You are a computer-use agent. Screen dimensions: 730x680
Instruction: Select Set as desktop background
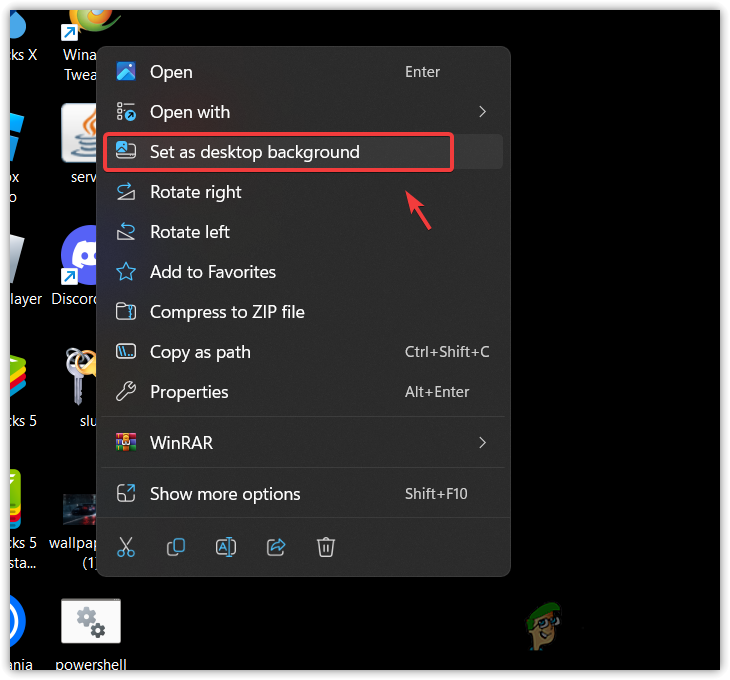(303, 152)
